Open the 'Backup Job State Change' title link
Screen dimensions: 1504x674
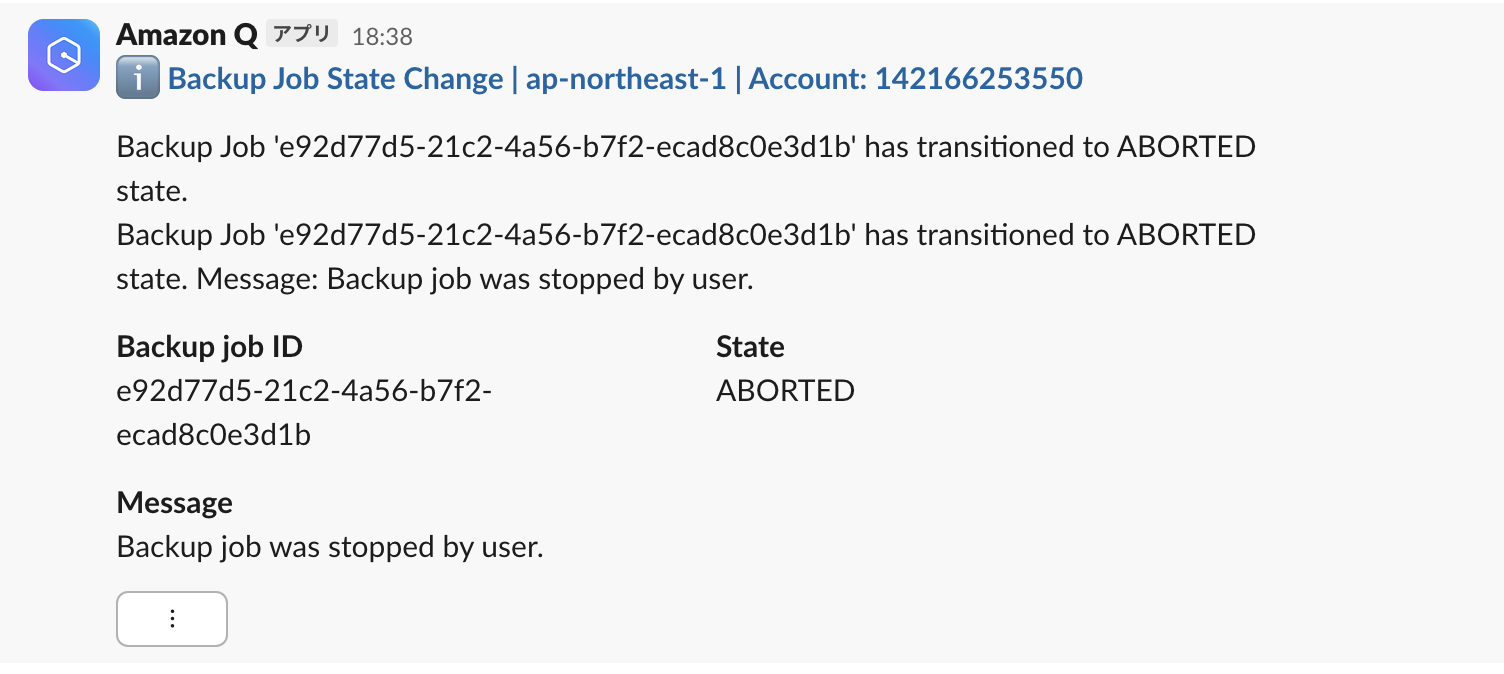336,79
